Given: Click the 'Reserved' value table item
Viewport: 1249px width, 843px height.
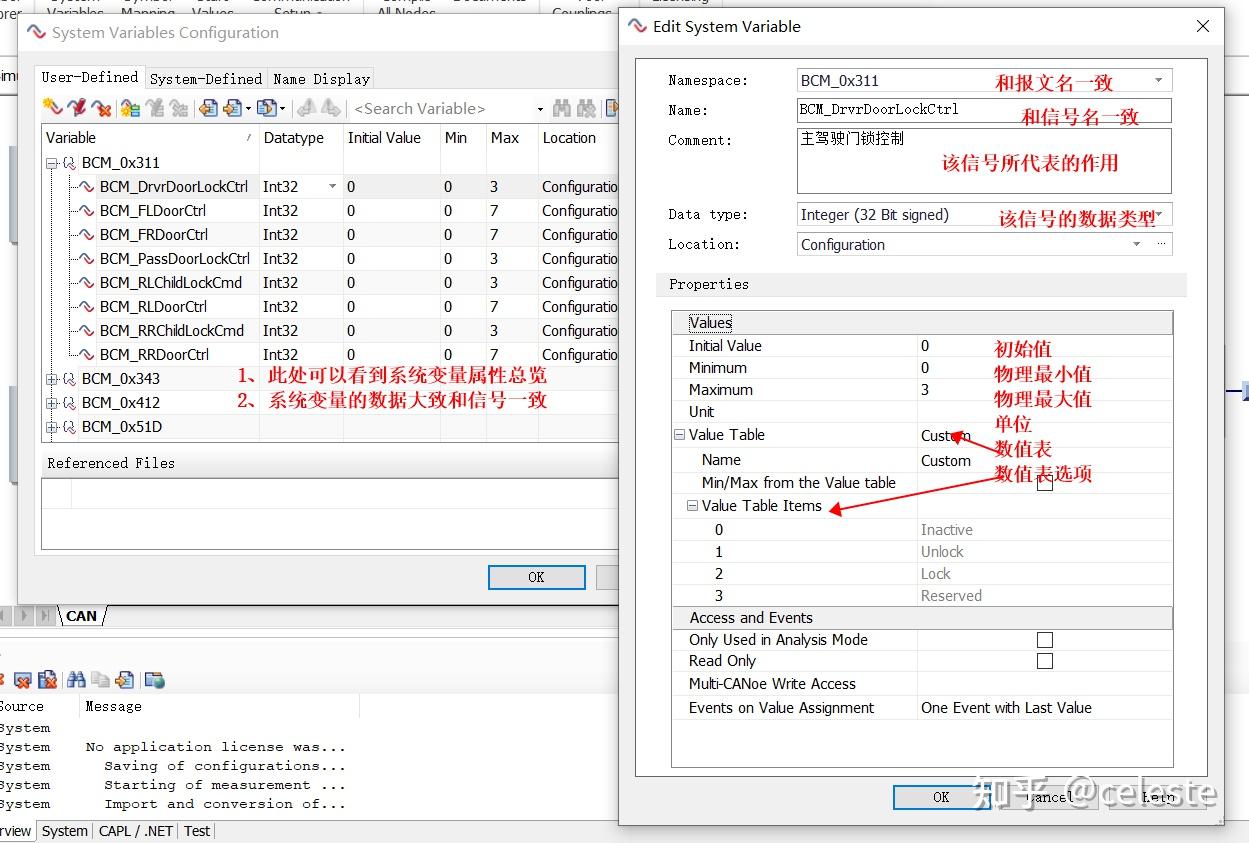Looking at the screenshot, I should (951, 596).
